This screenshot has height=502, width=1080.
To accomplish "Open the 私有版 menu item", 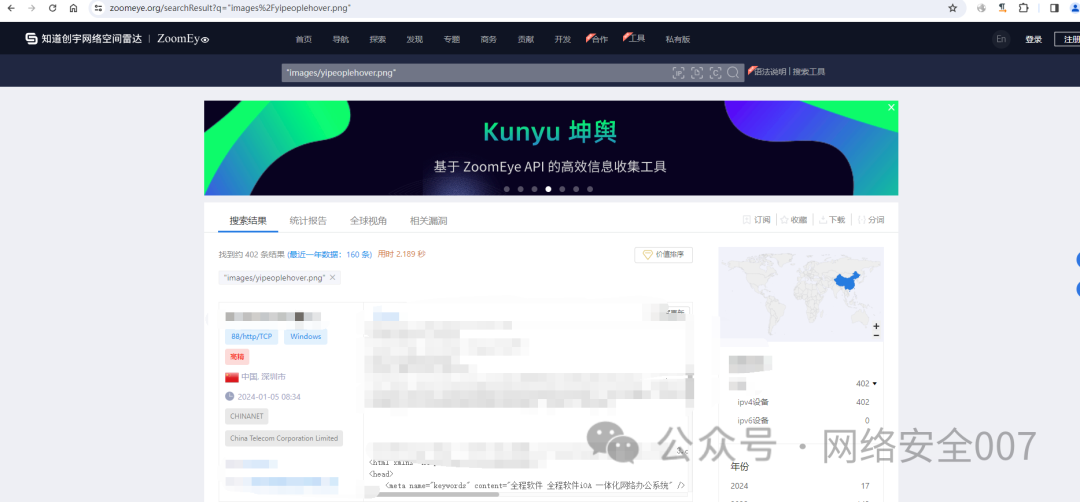I will click(678, 39).
